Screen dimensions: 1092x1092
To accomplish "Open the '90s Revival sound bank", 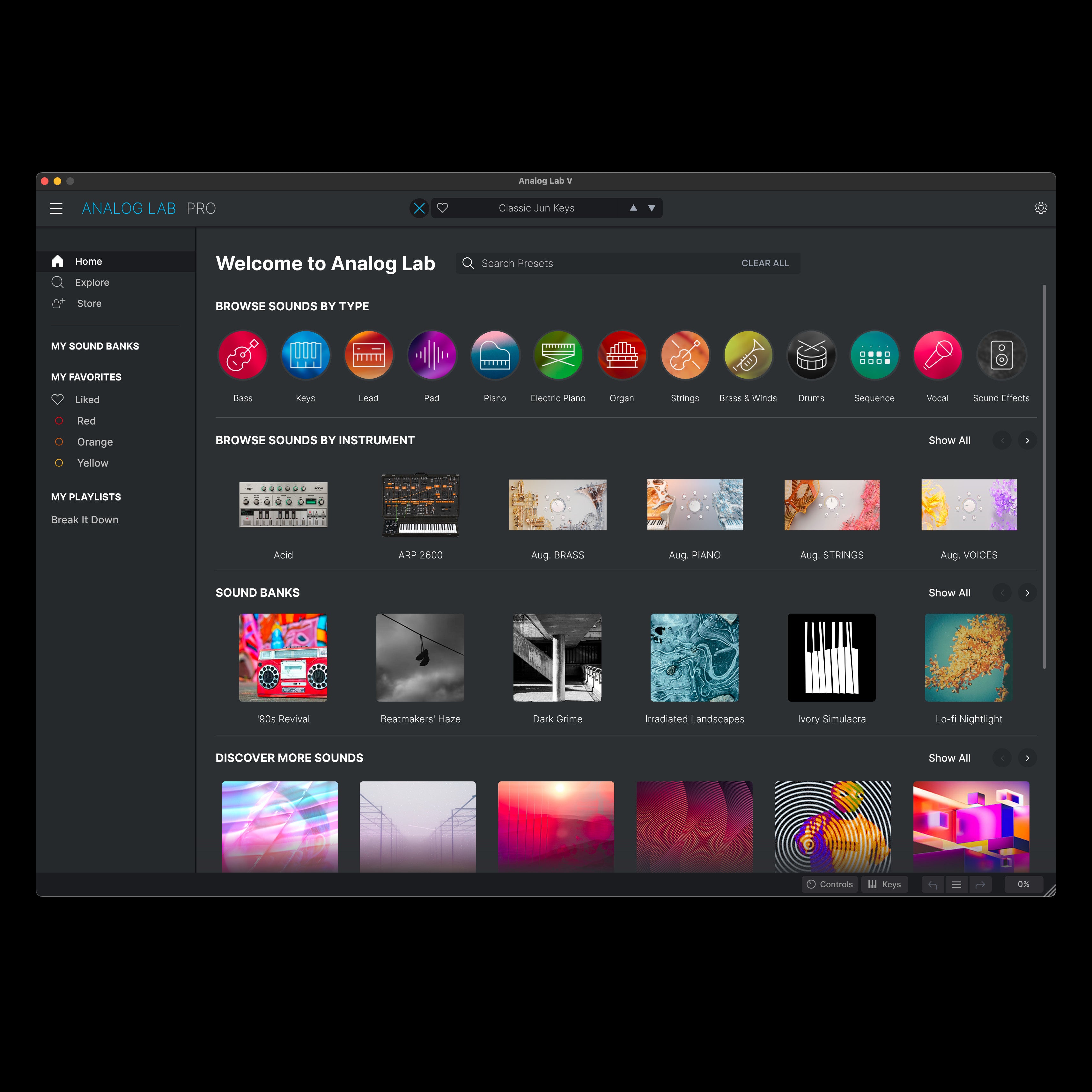I will click(283, 658).
